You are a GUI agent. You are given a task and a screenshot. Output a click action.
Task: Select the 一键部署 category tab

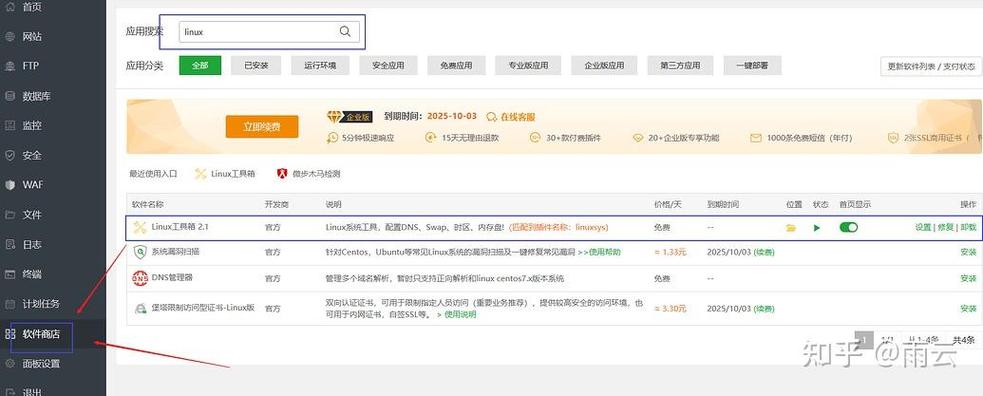(752, 65)
